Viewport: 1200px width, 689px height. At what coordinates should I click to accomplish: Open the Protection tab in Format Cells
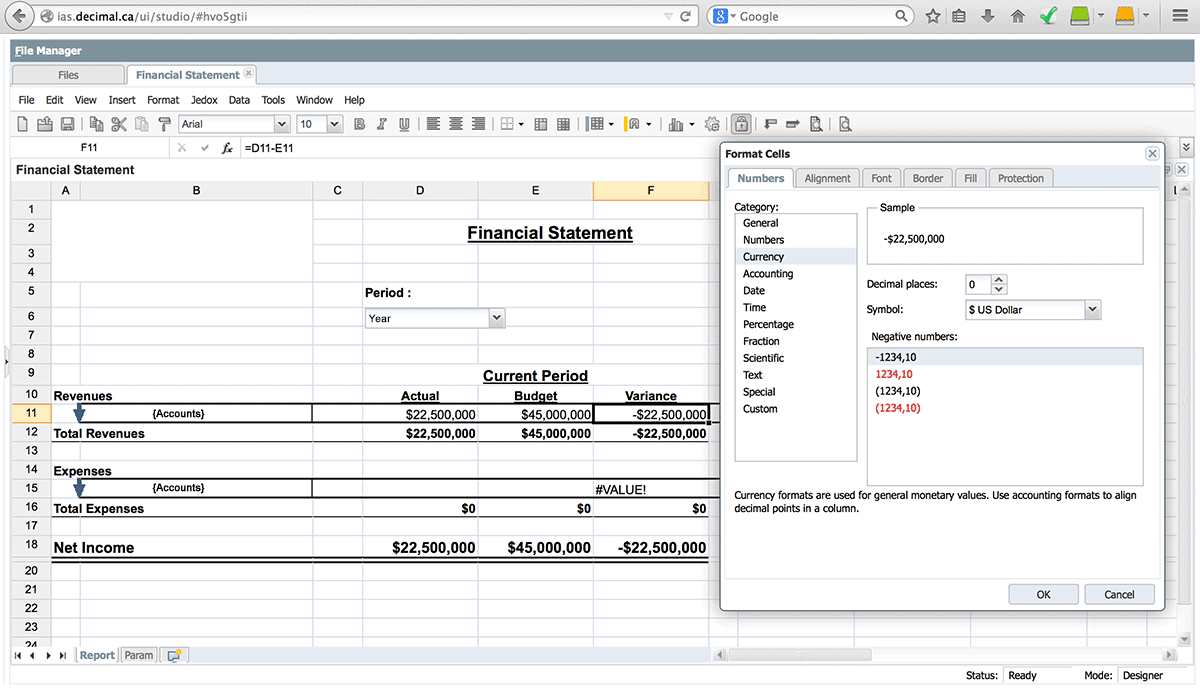tap(1021, 178)
